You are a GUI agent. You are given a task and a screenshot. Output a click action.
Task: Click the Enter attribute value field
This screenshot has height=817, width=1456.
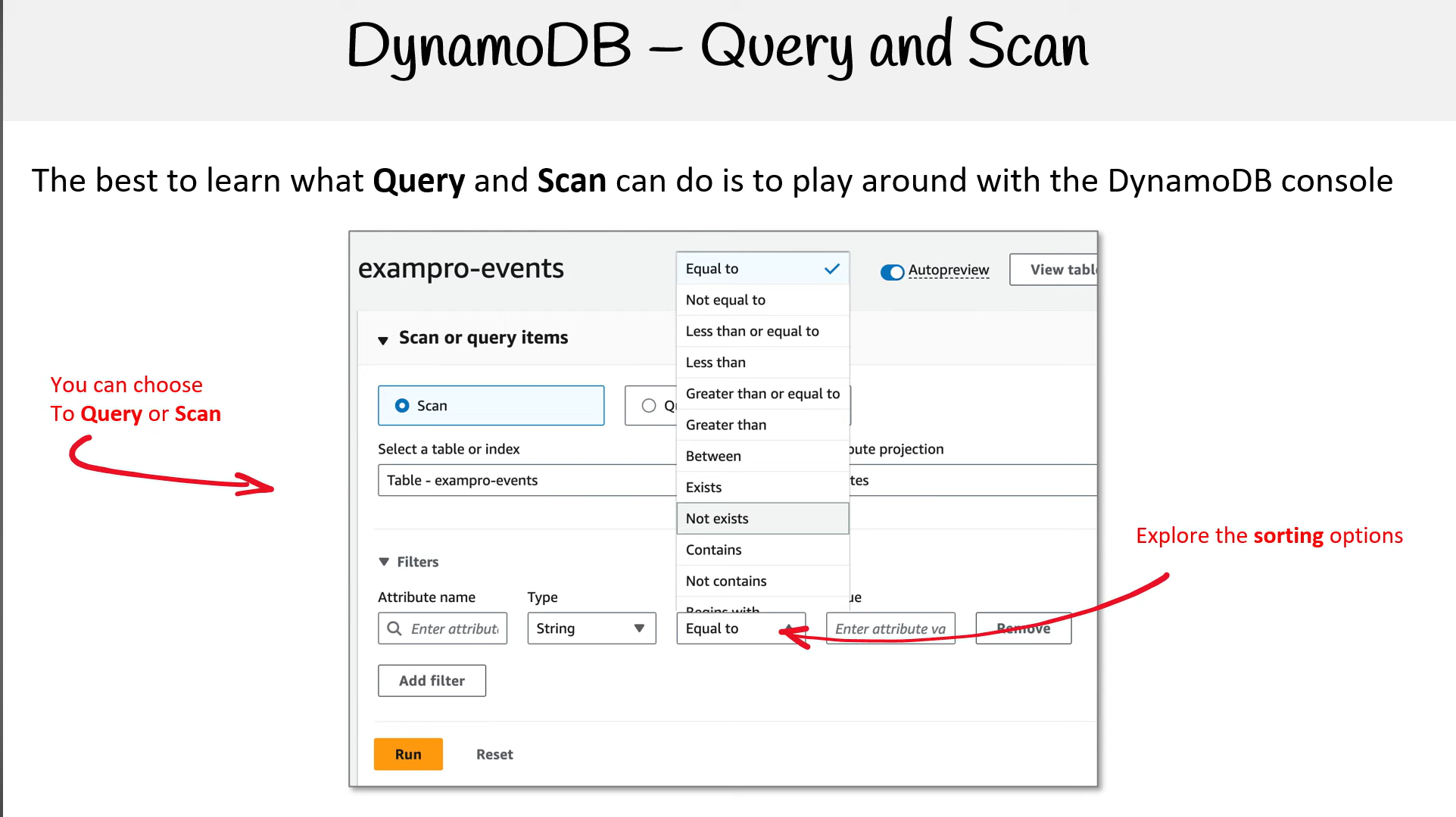[x=890, y=628]
